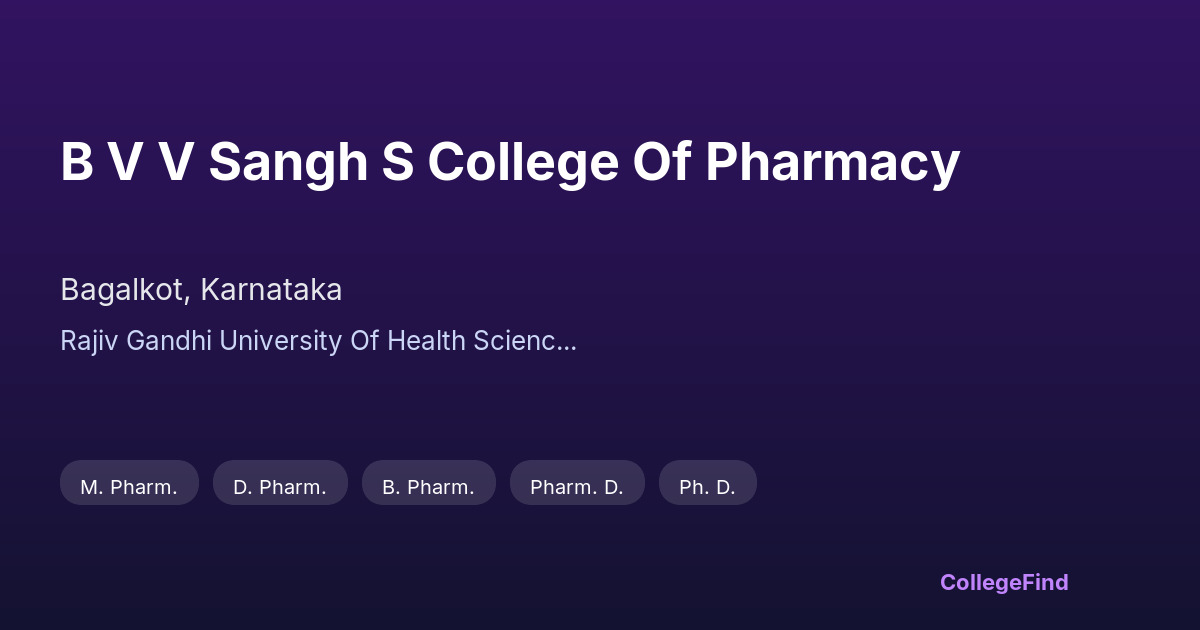The image size is (1200, 630).
Task: Click the Bagalkot, Karnataka location line
Action: 201,290
